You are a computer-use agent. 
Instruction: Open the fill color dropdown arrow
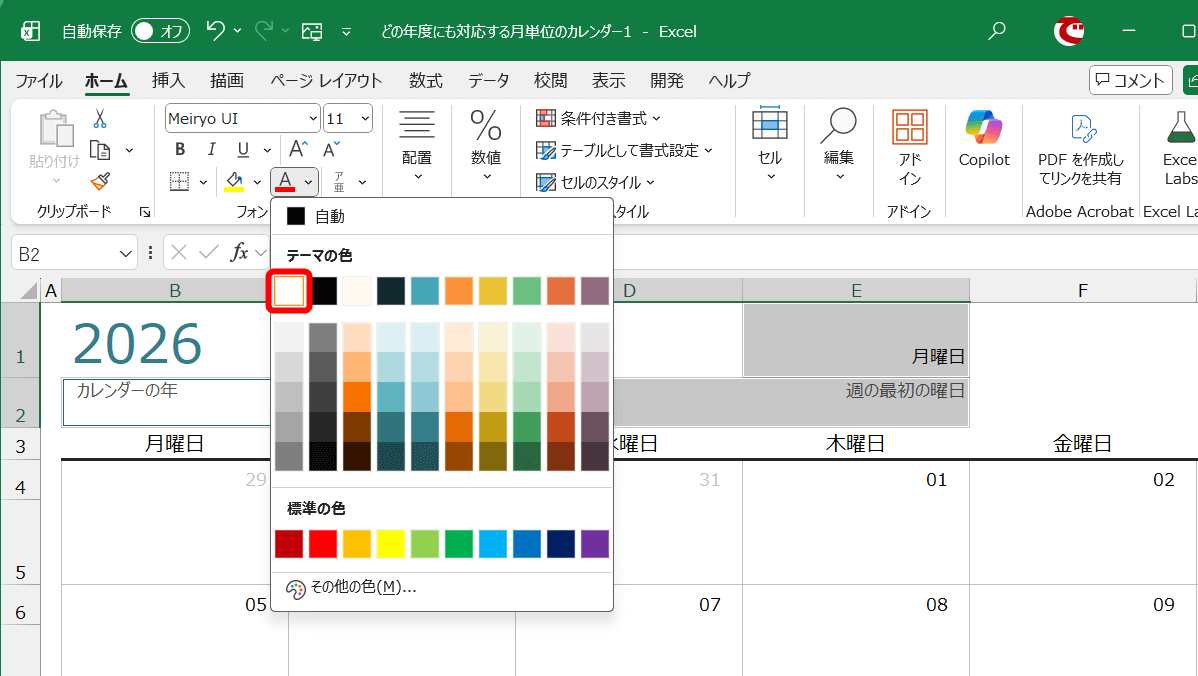point(256,182)
